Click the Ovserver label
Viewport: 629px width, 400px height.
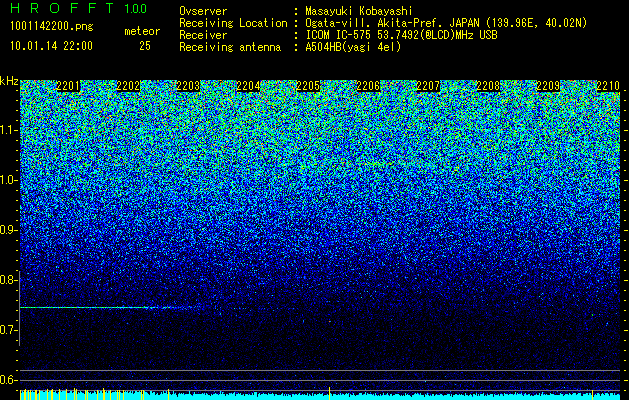tap(203, 11)
